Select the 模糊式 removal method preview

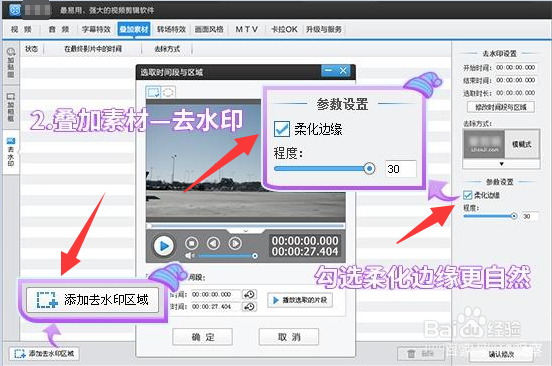501,144
